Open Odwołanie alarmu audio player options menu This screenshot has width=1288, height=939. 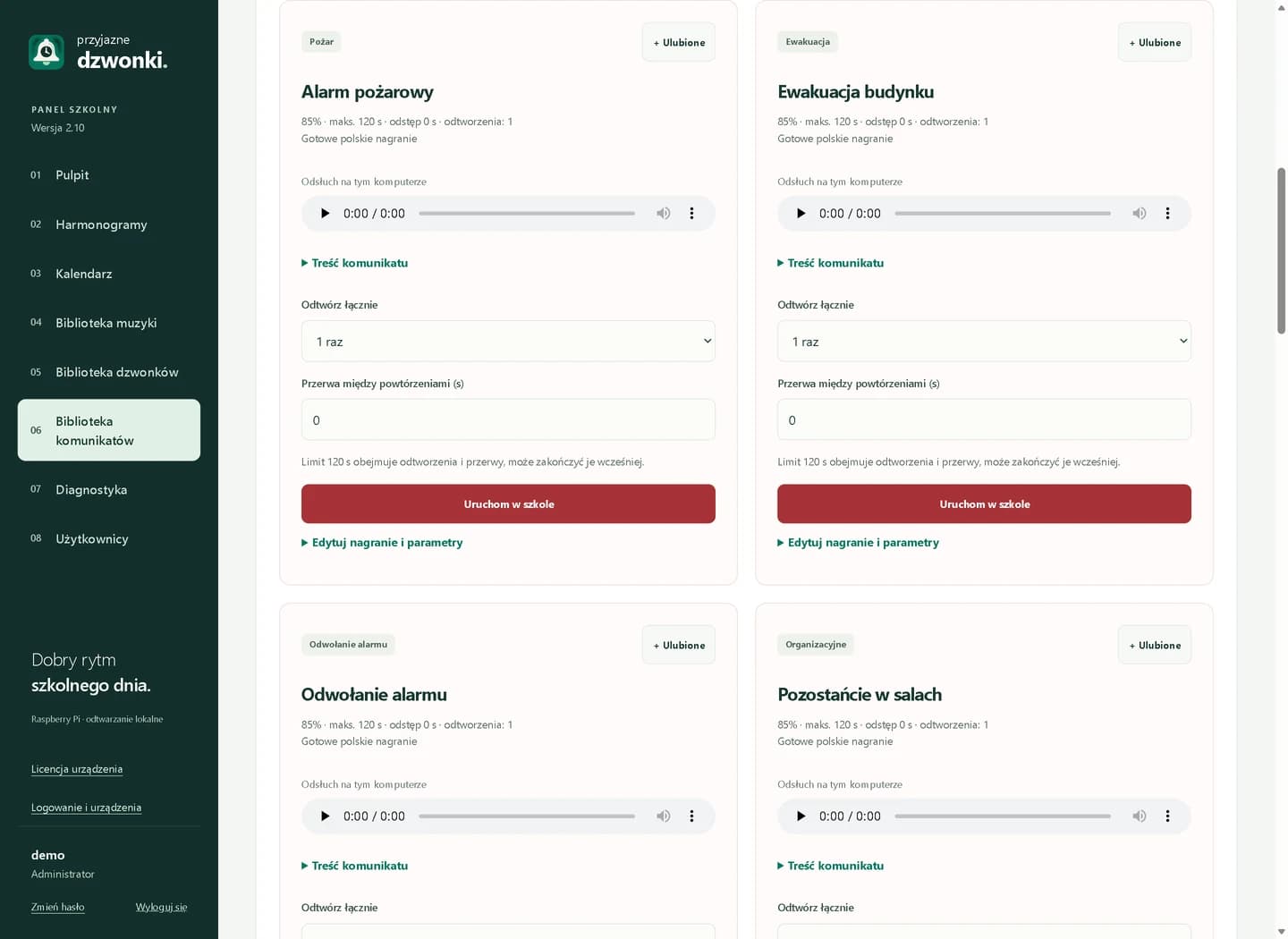coord(691,816)
